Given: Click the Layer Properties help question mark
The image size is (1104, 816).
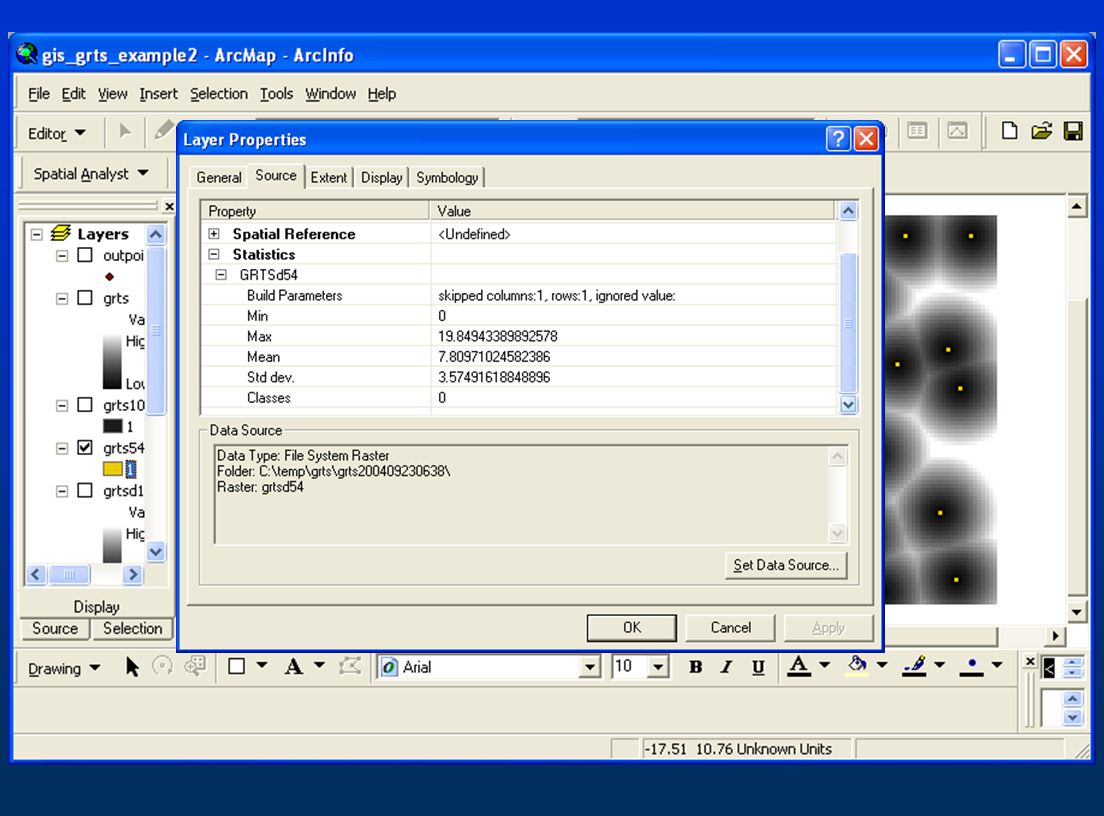Looking at the screenshot, I should 838,139.
